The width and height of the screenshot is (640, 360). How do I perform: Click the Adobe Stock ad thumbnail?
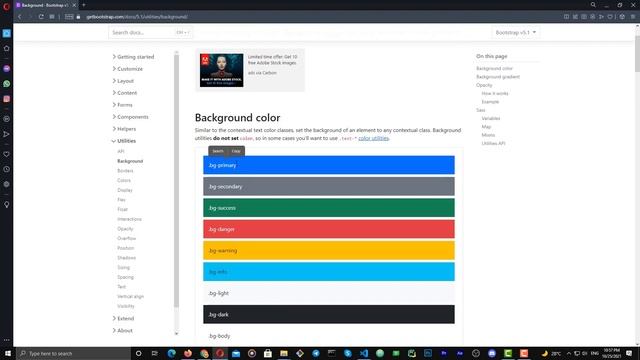(x=222, y=70)
